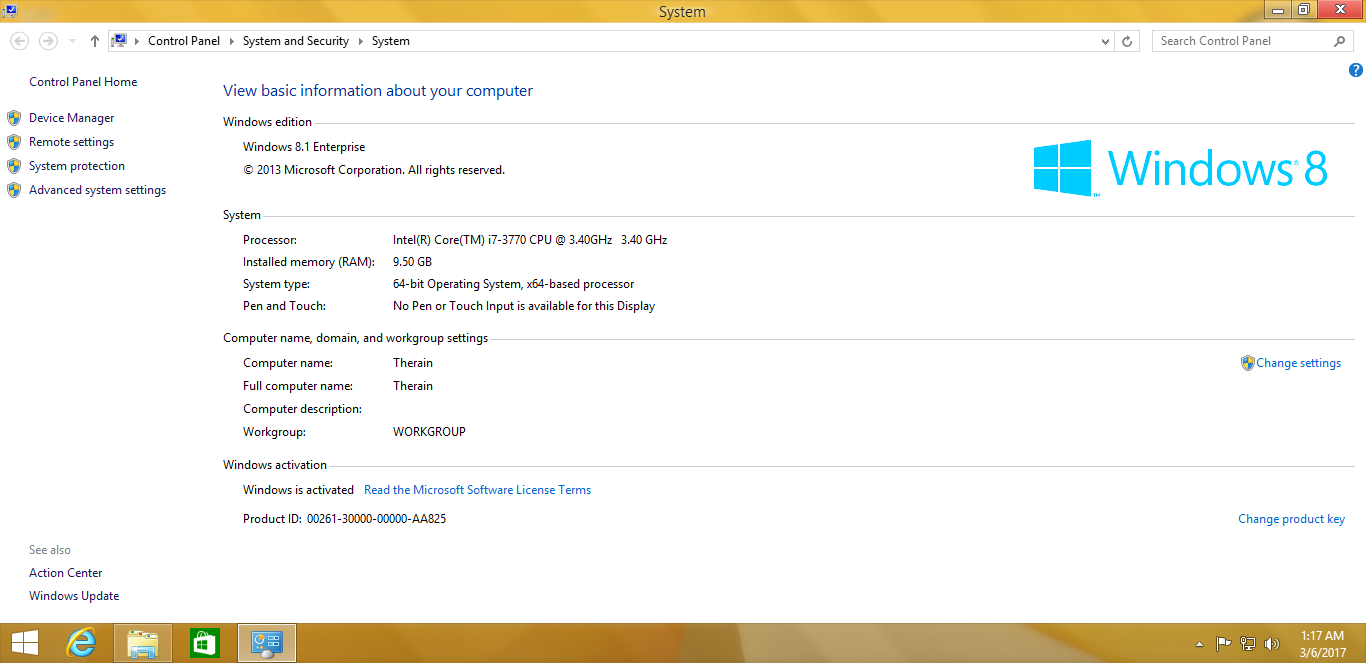Click the Windows 8.1 Enterprise text
The width and height of the screenshot is (1366, 663).
coord(304,147)
